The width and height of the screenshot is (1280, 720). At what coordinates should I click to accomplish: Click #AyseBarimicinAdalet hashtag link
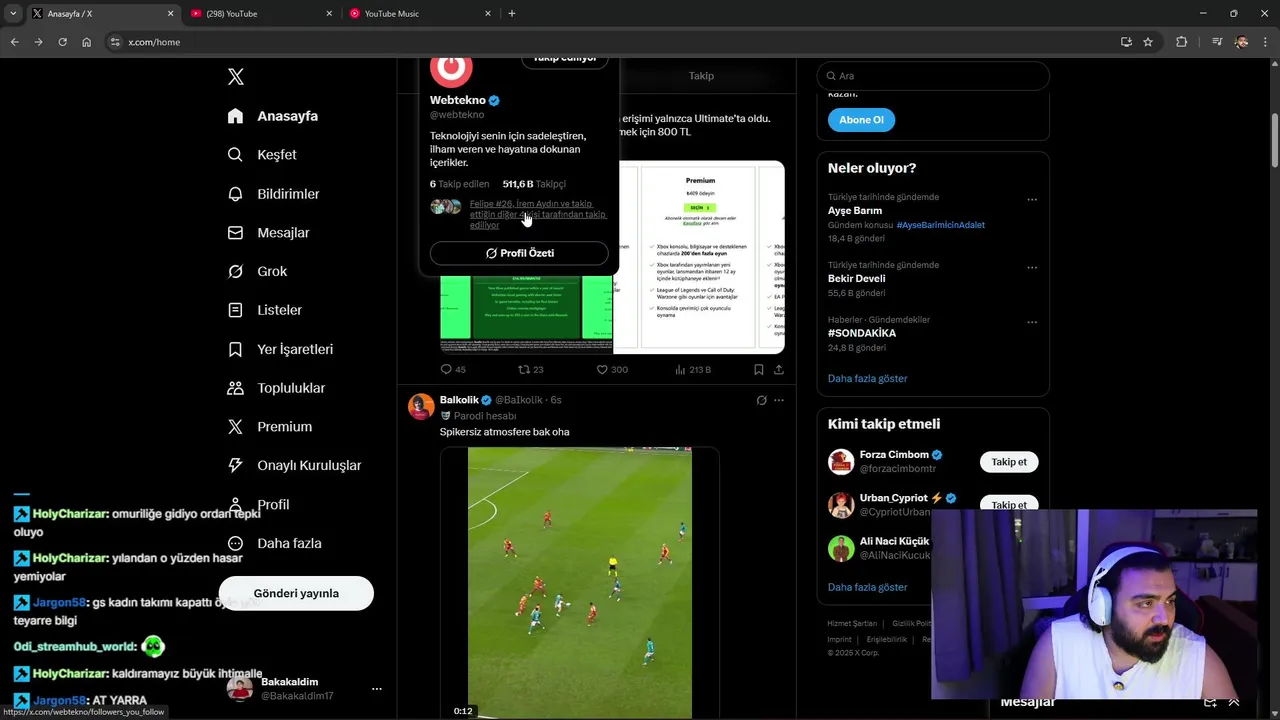pos(941,225)
